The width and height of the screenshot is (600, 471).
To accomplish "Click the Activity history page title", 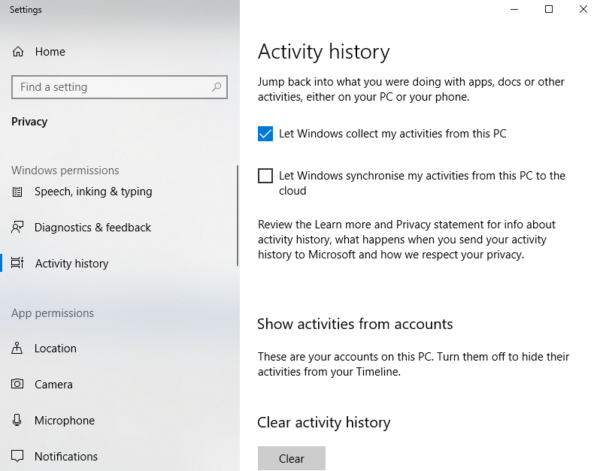I will 324,52.
